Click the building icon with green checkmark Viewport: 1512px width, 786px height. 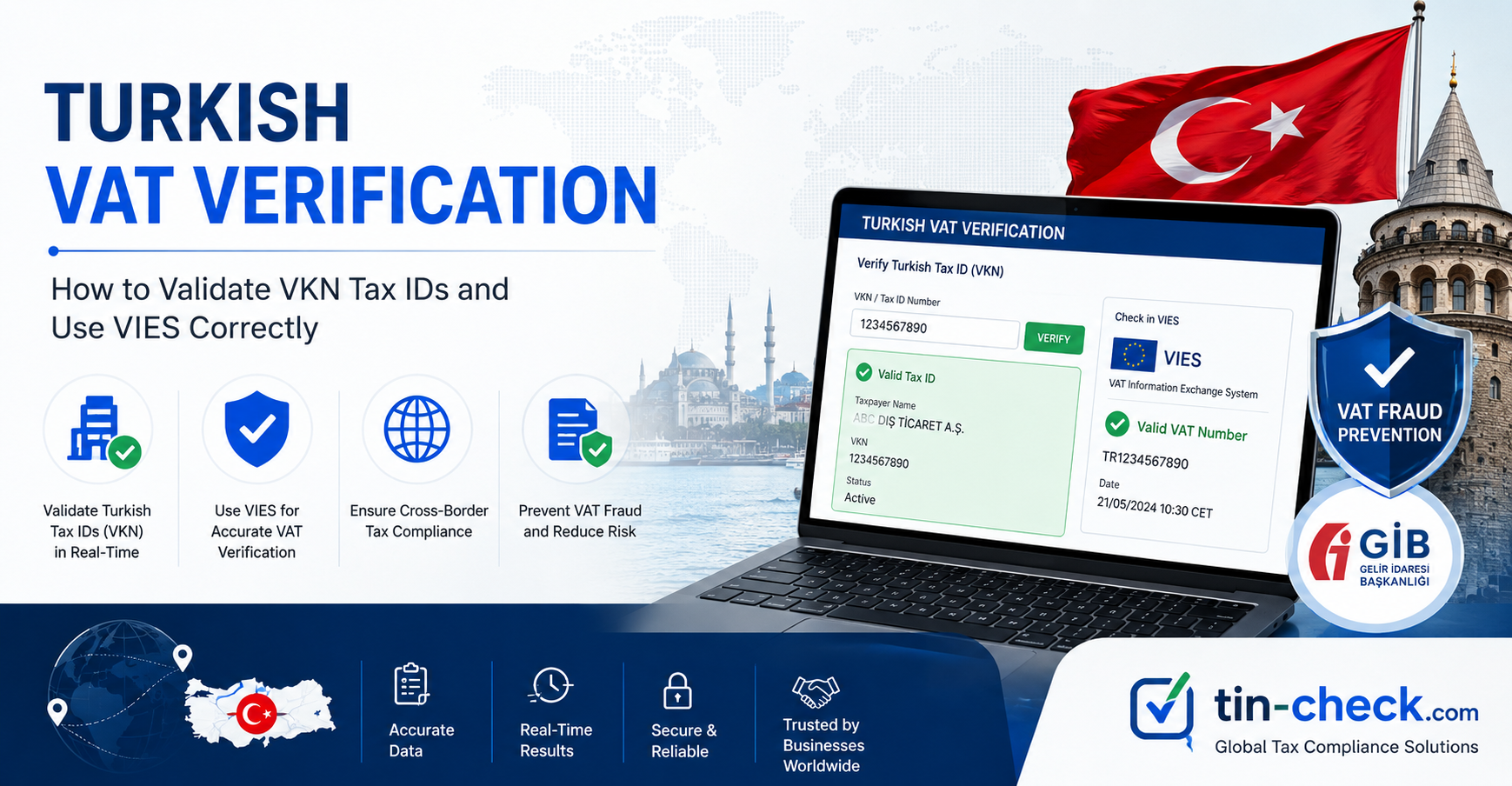(x=103, y=431)
